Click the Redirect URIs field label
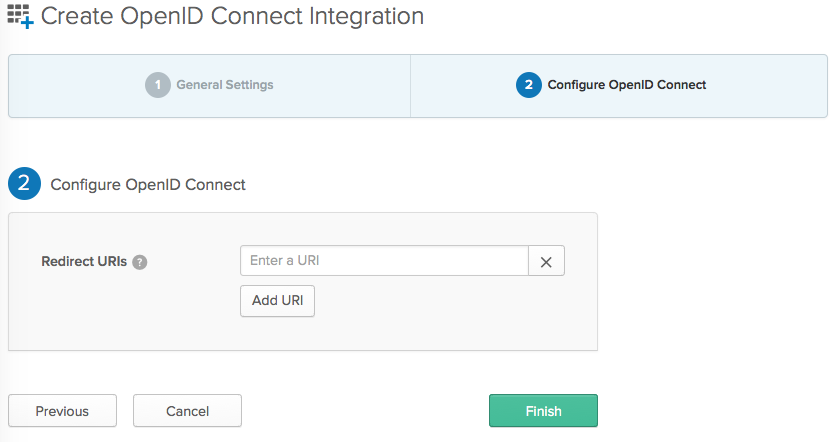 click(84, 262)
